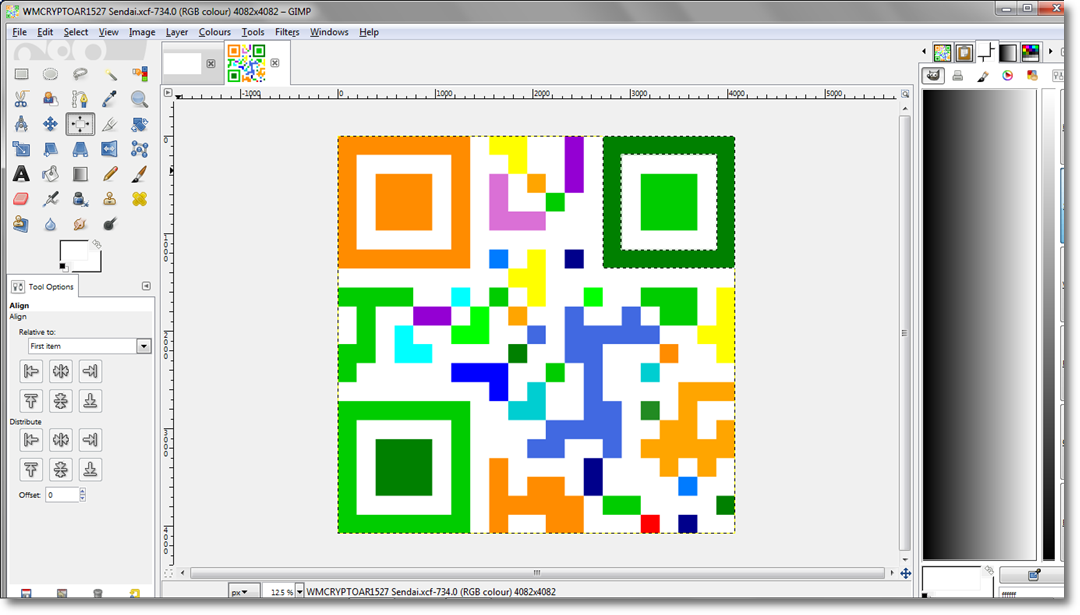Viewport: 1080px width, 615px height.
Task: Select the Perspective tool
Action: [80, 149]
